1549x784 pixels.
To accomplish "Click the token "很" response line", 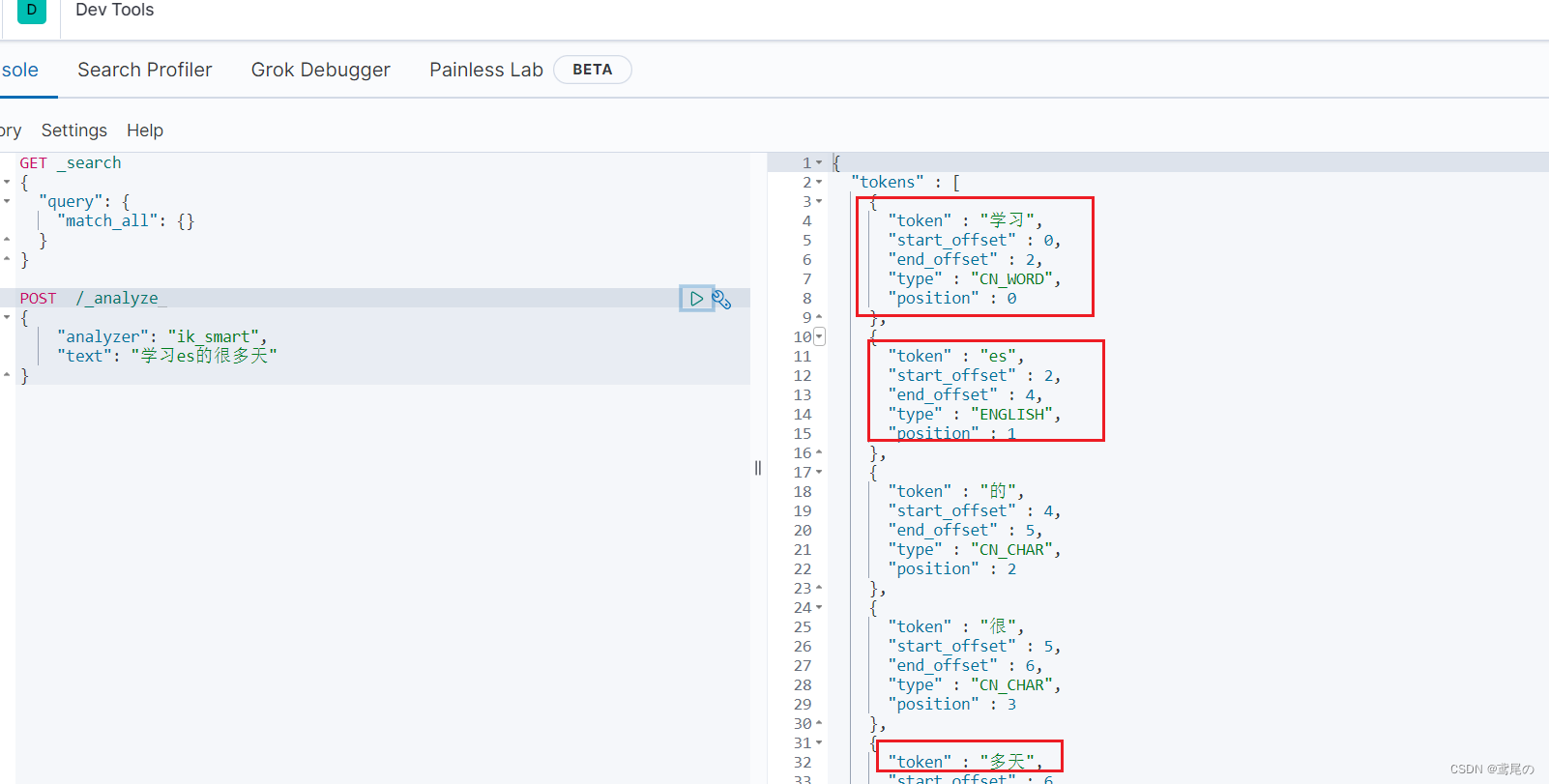I will tap(955, 626).
